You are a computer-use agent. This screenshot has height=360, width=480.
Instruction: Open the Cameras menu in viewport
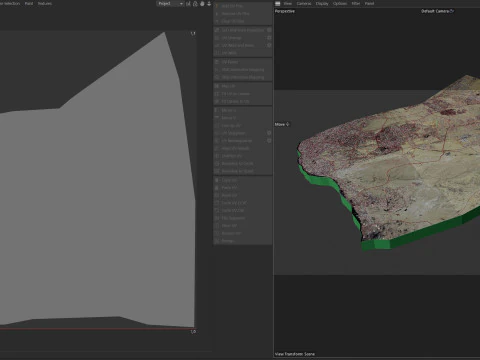tap(304, 4)
